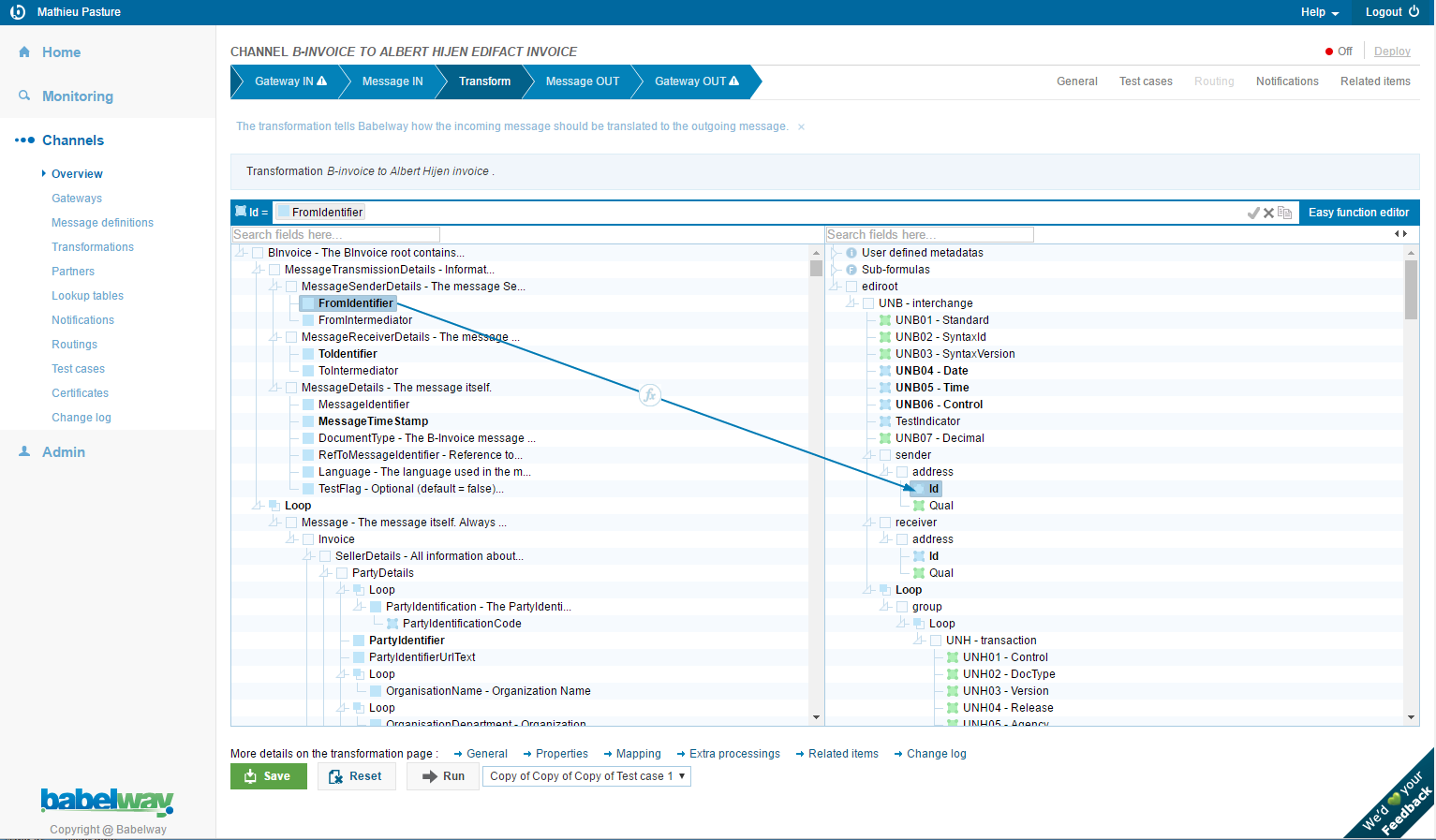Open Lookup tables in the sidebar
1436x840 pixels.
click(x=87, y=296)
